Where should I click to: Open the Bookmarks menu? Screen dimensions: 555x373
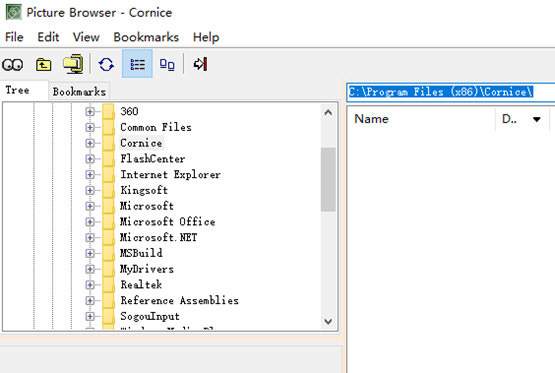tap(146, 37)
